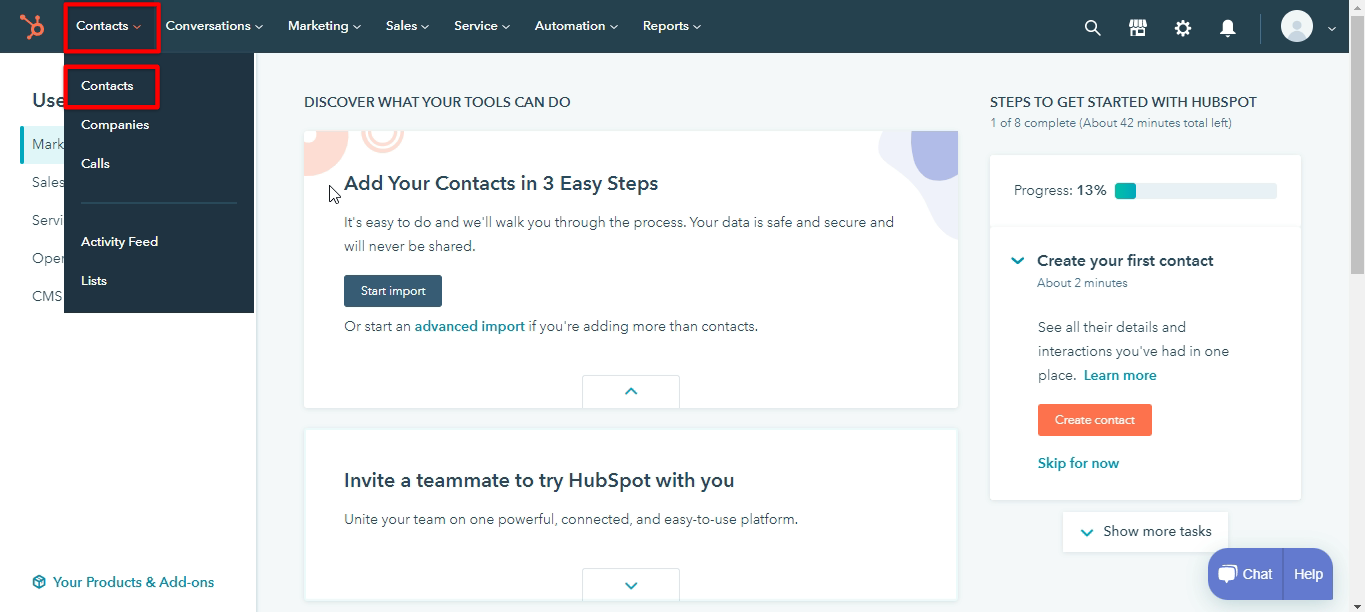Screen dimensions: 1365x612
Task: Open the Marketplace storefront icon
Action: (1138, 28)
